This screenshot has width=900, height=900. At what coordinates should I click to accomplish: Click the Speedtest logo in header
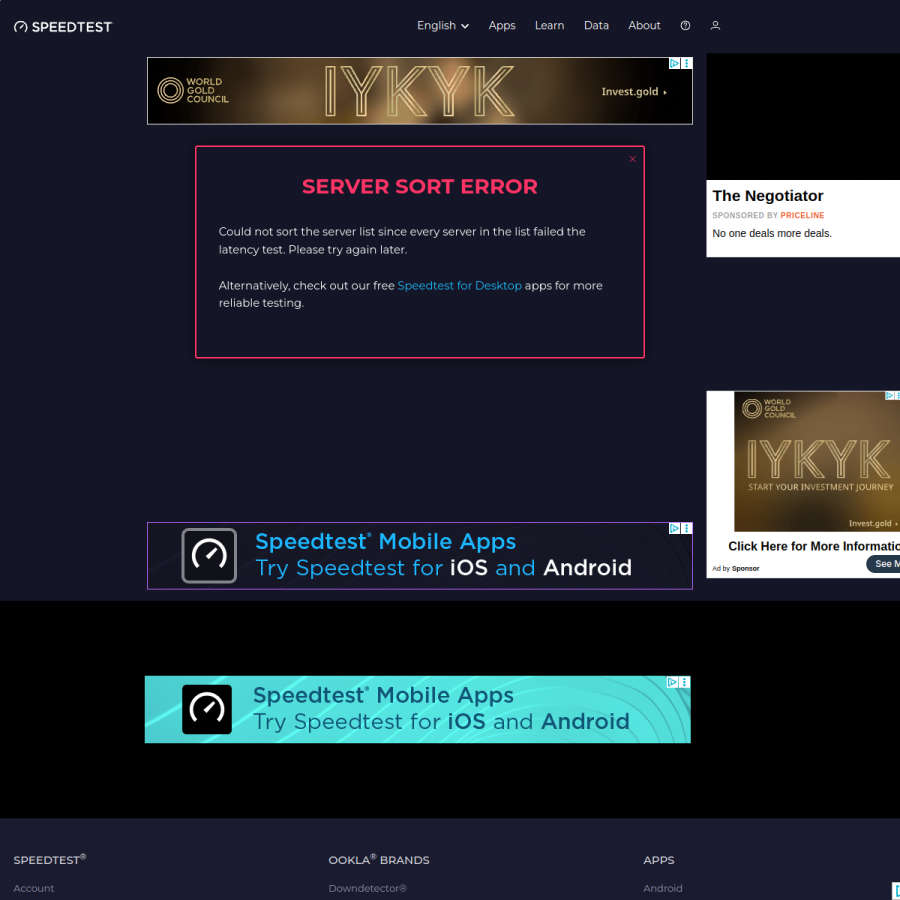pos(63,26)
